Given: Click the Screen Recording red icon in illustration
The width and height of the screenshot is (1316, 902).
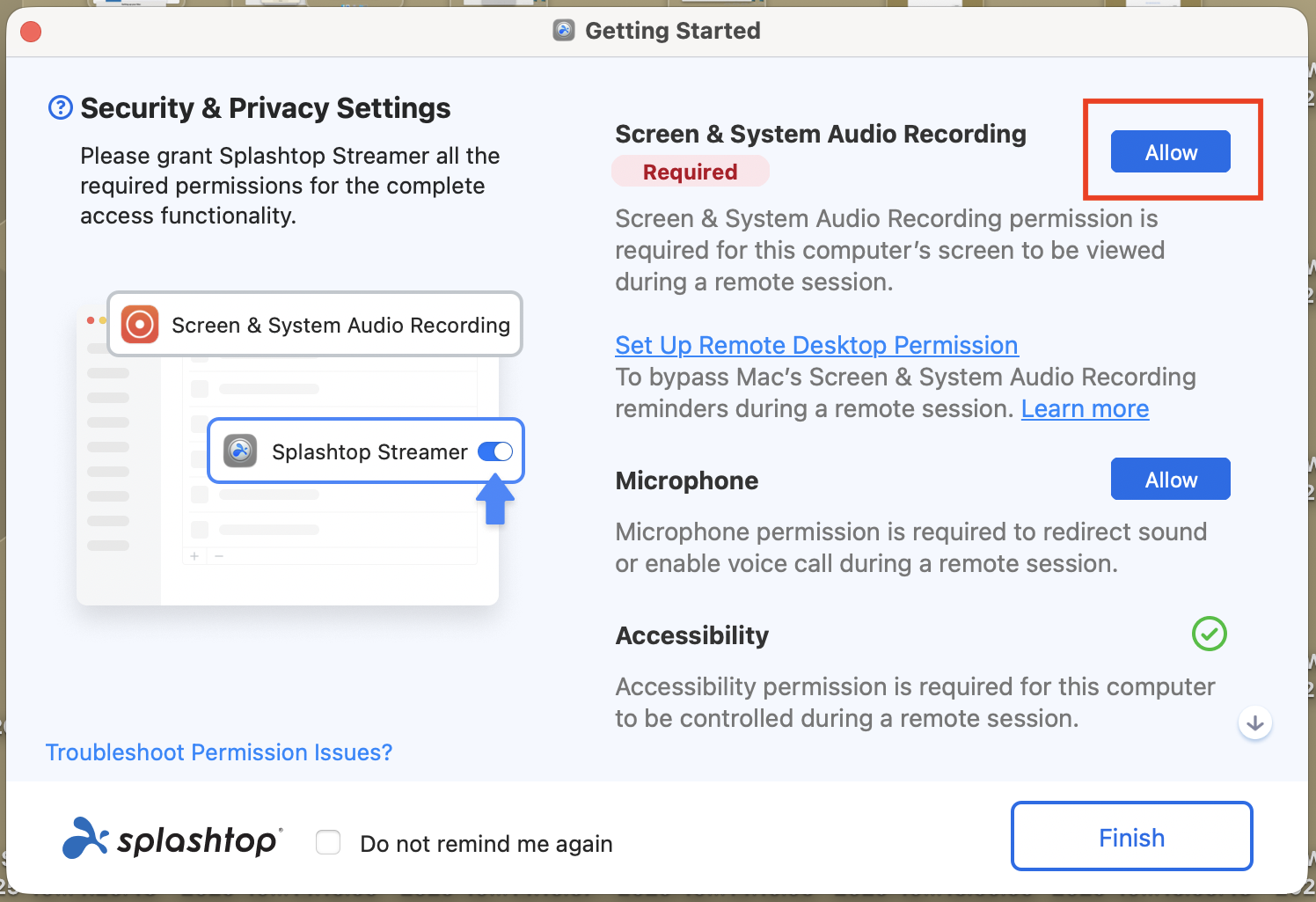Looking at the screenshot, I should 140,325.
